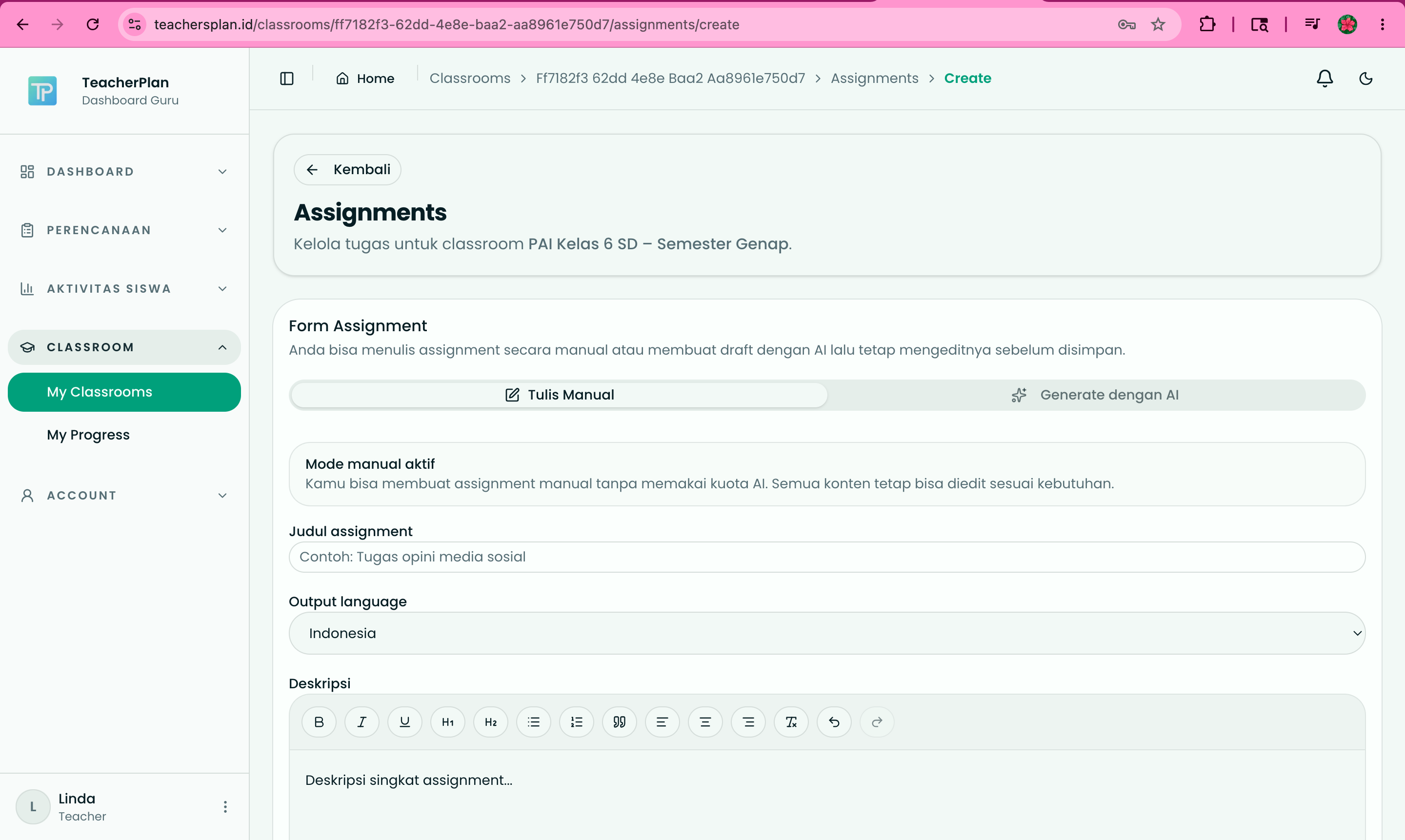Image resolution: width=1405 pixels, height=840 pixels.
Task: Insert a Heading 1 in description
Action: tap(448, 721)
